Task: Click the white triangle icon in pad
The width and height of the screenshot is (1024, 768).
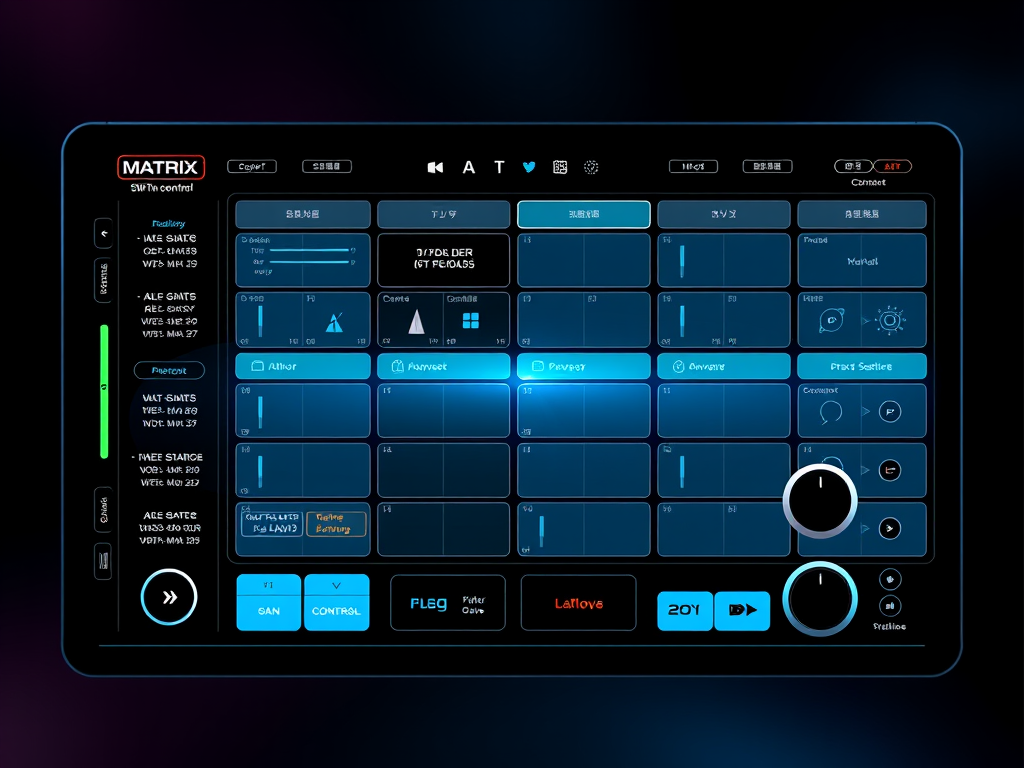Action: pos(416,321)
